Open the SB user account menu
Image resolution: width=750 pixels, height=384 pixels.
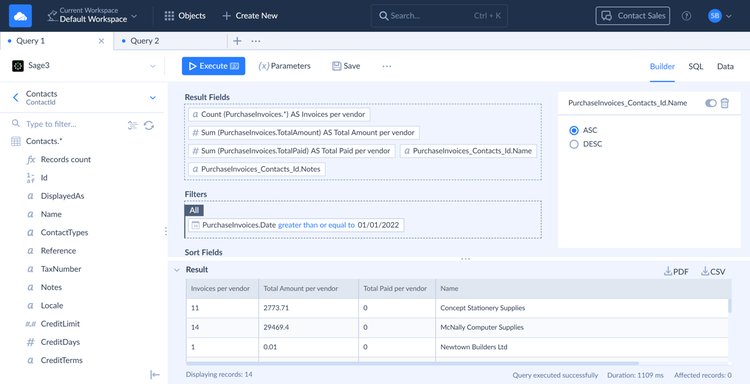pyautogui.click(x=720, y=16)
